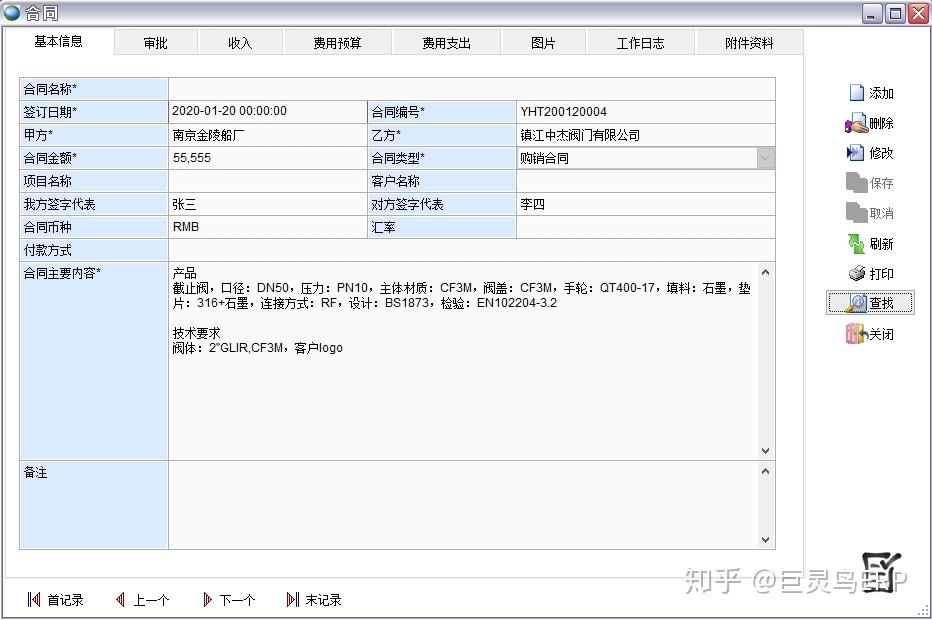Image resolution: width=932 pixels, height=620 pixels.
Task: Click the empty 备注 text area
Action: tap(464, 505)
